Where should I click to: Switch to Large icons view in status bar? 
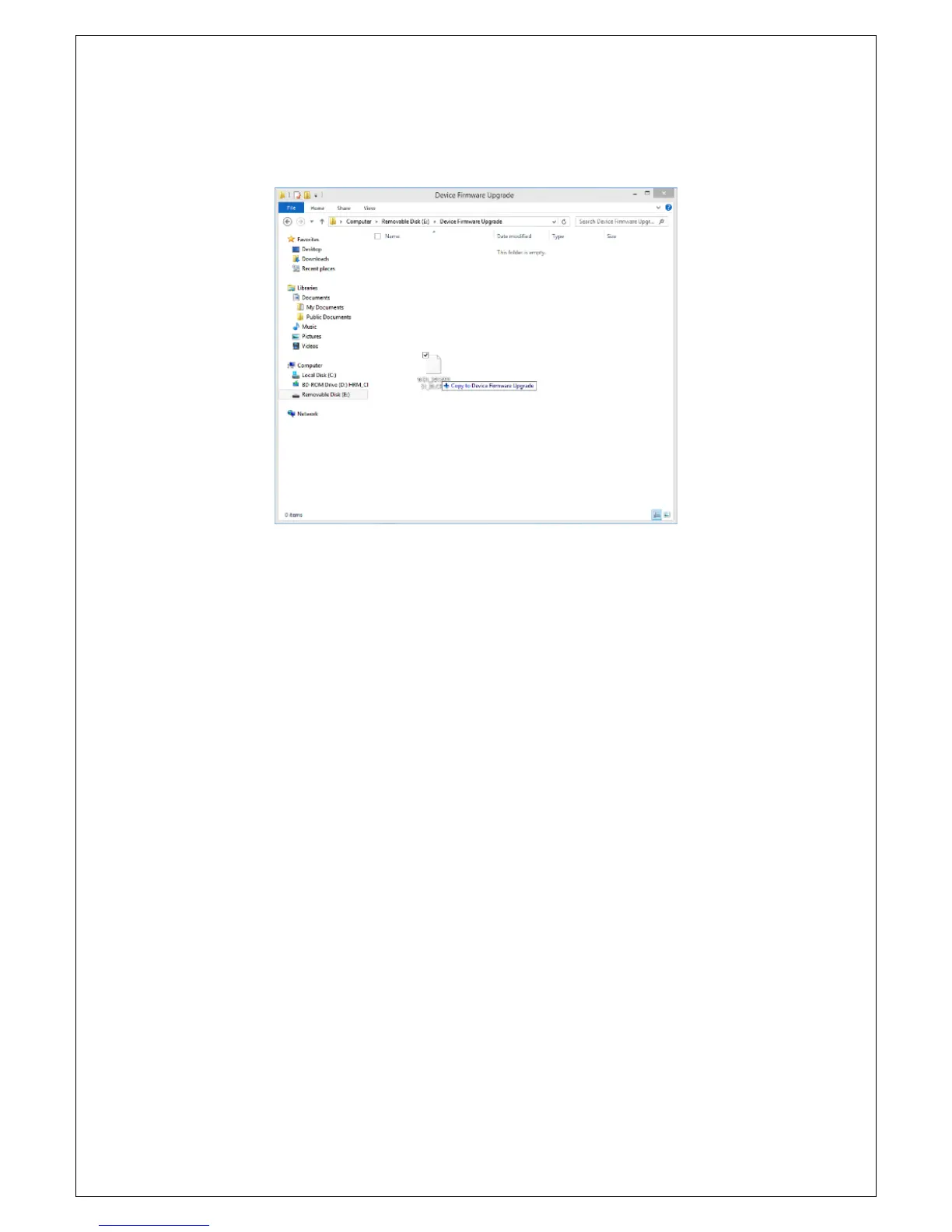tap(667, 515)
